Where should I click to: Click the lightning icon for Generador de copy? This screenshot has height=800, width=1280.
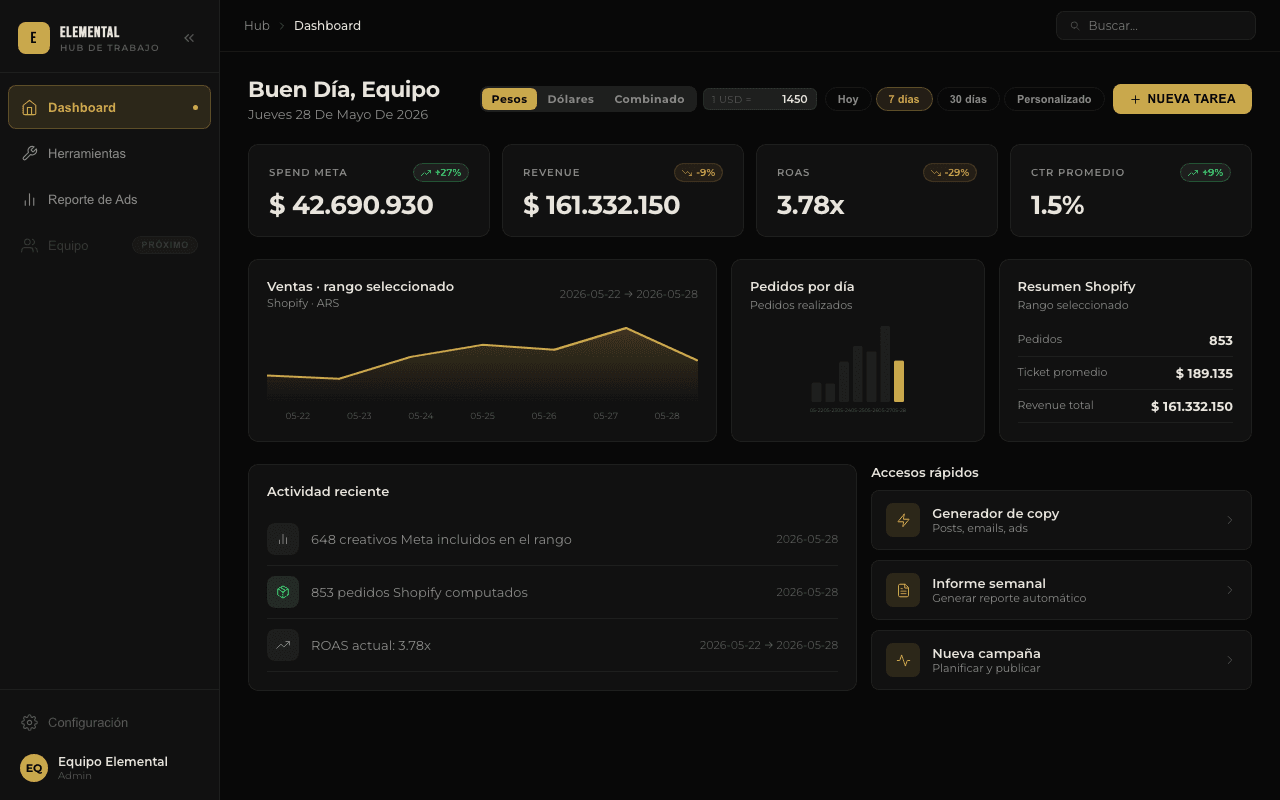pyautogui.click(x=903, y=520)
